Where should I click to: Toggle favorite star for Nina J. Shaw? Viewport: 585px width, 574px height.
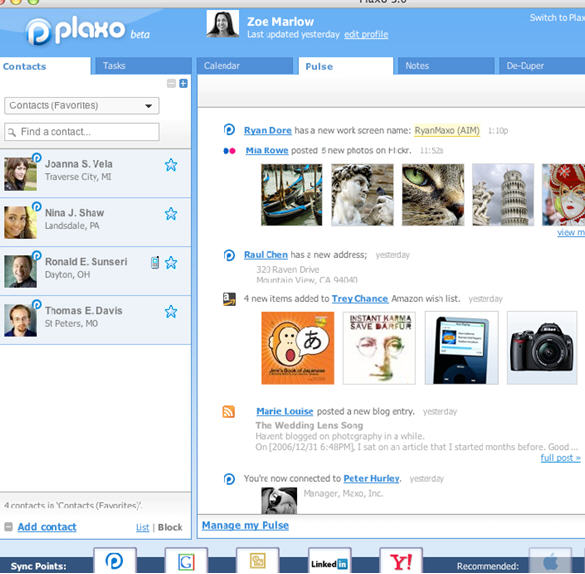[171, 214]
